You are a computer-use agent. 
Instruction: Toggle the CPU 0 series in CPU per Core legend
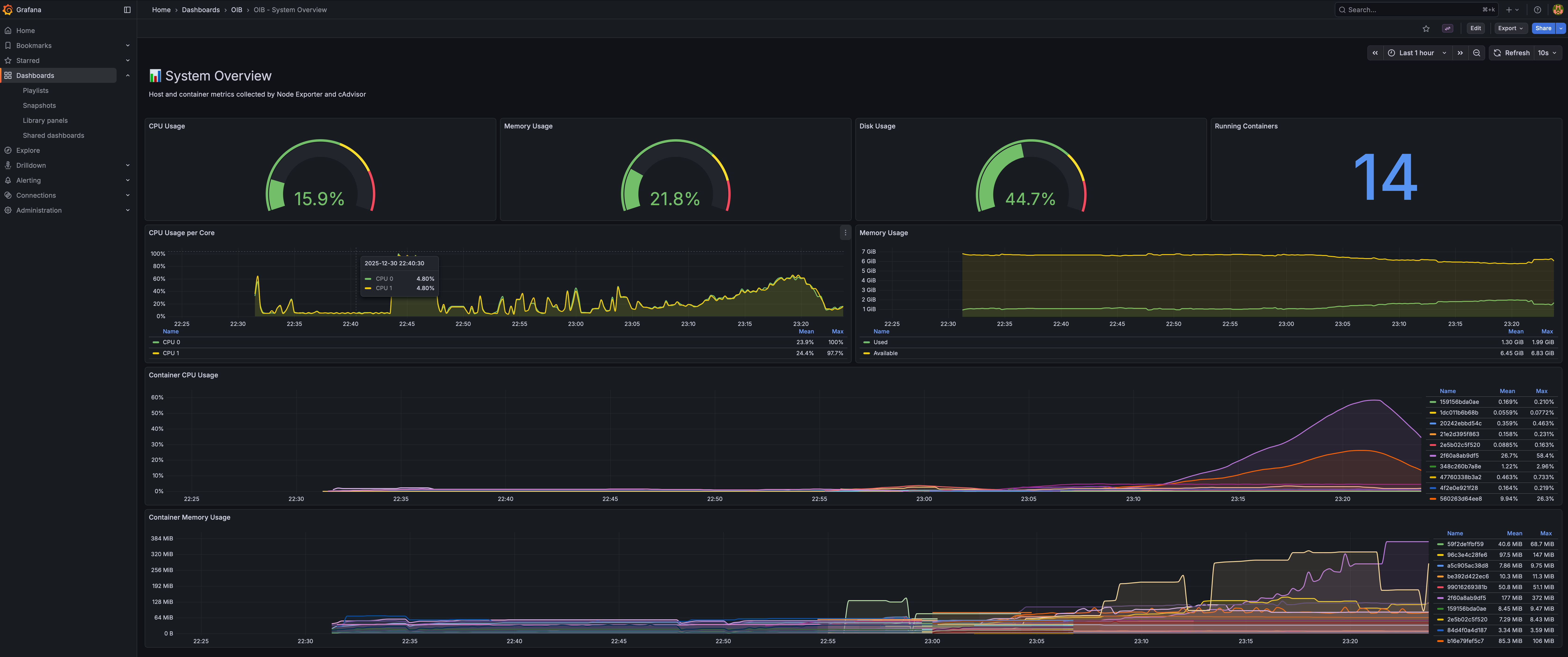(171, 342)
